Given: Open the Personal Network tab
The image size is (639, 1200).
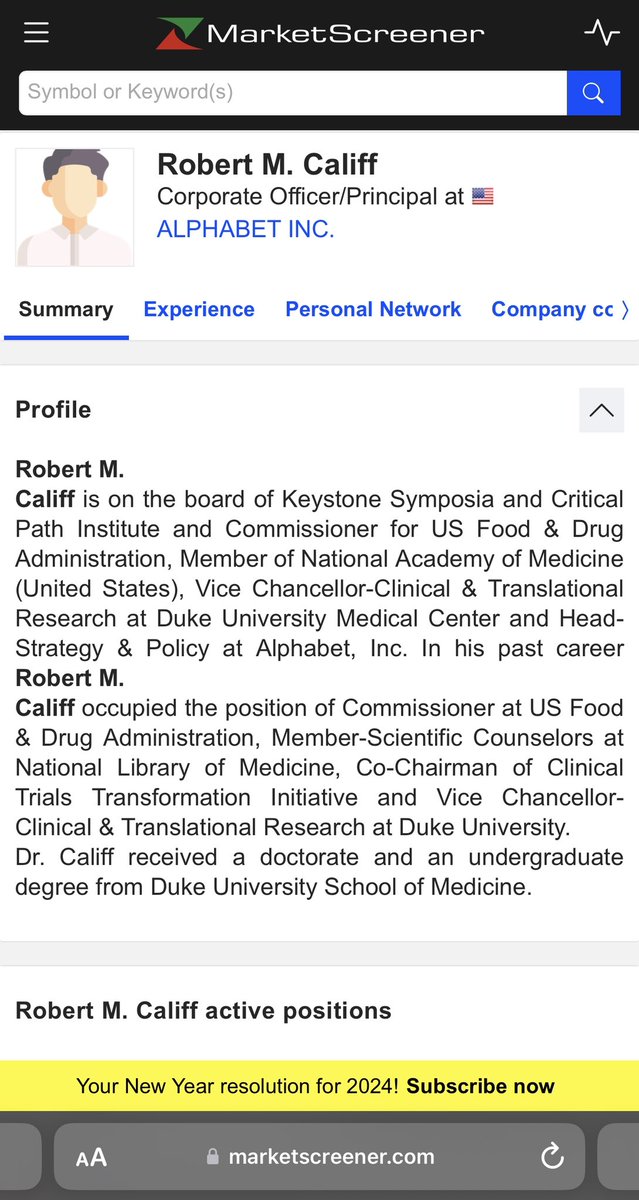Looking at the screenshot, I should click(373, 310).
